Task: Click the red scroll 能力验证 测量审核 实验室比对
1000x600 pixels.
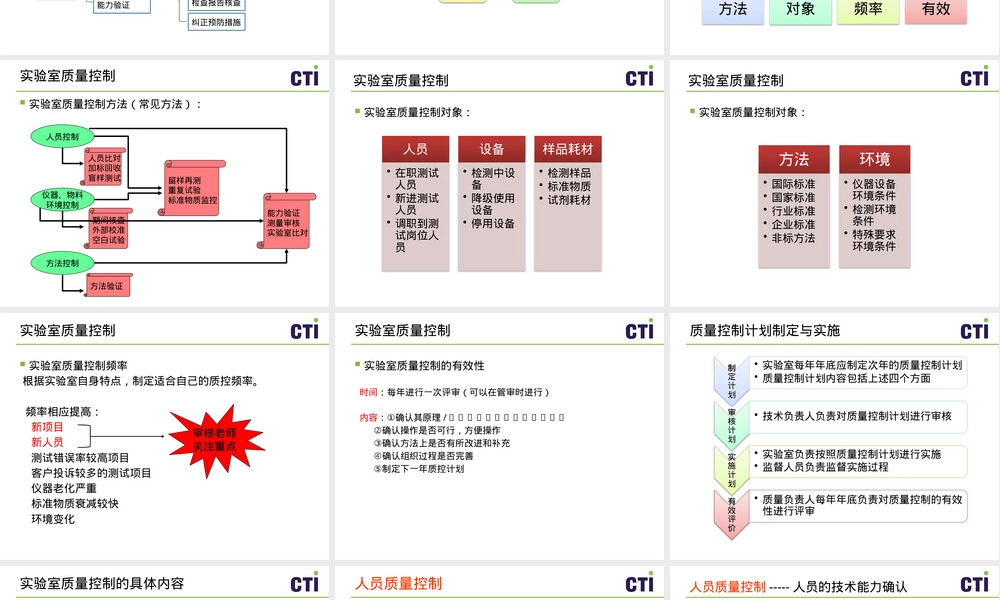Action: point(287,222)
